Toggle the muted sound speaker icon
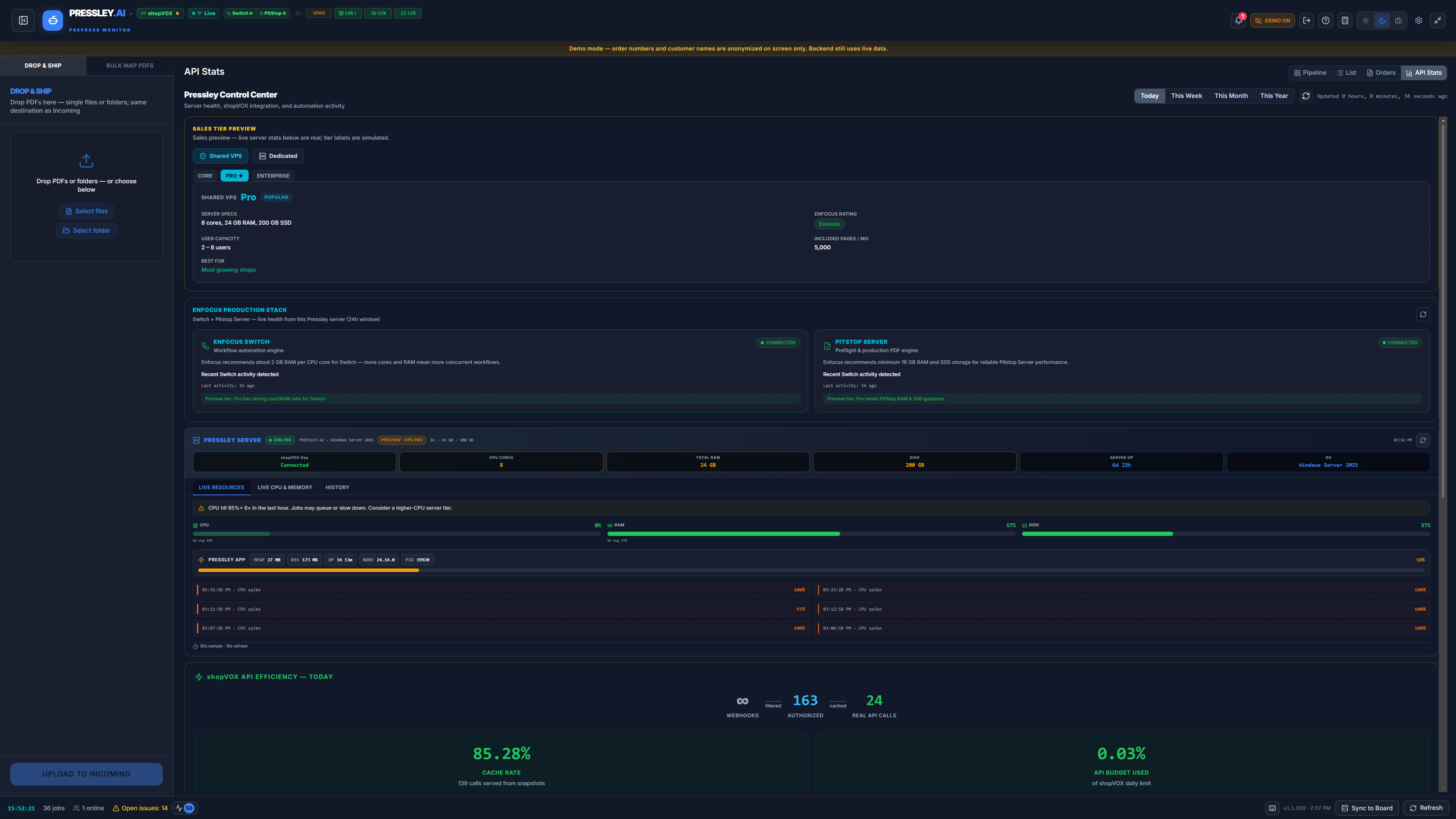1456x819 pixels. click(298, 13)
